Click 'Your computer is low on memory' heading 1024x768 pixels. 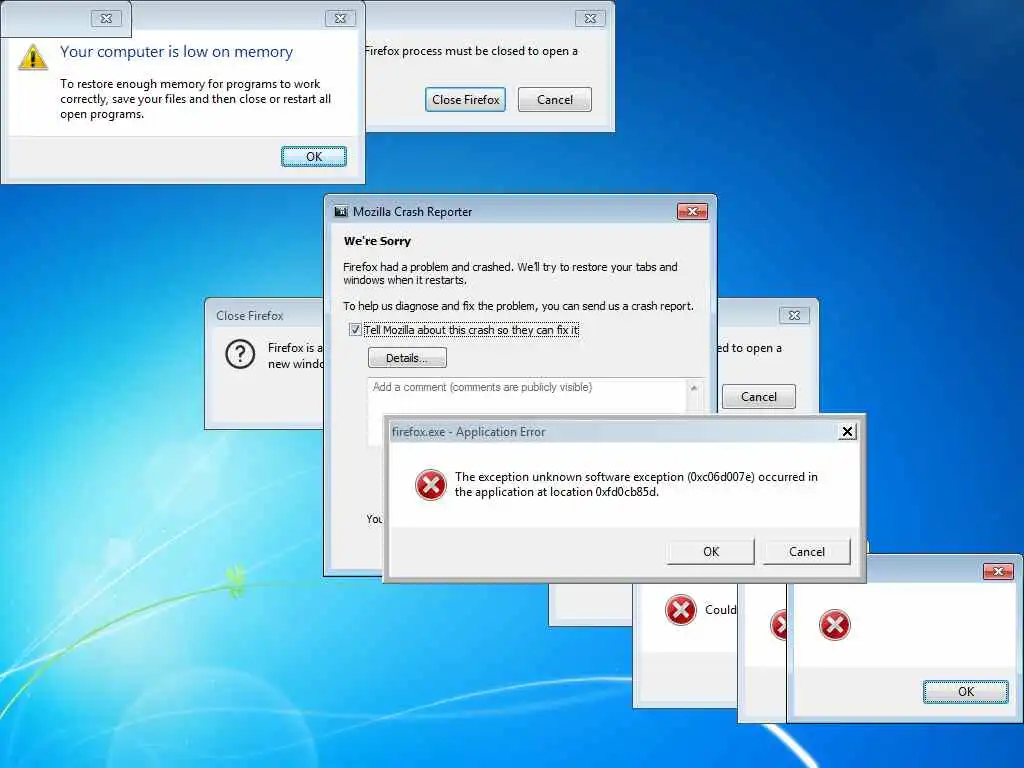pyautogui.click(x=176, y=52)
